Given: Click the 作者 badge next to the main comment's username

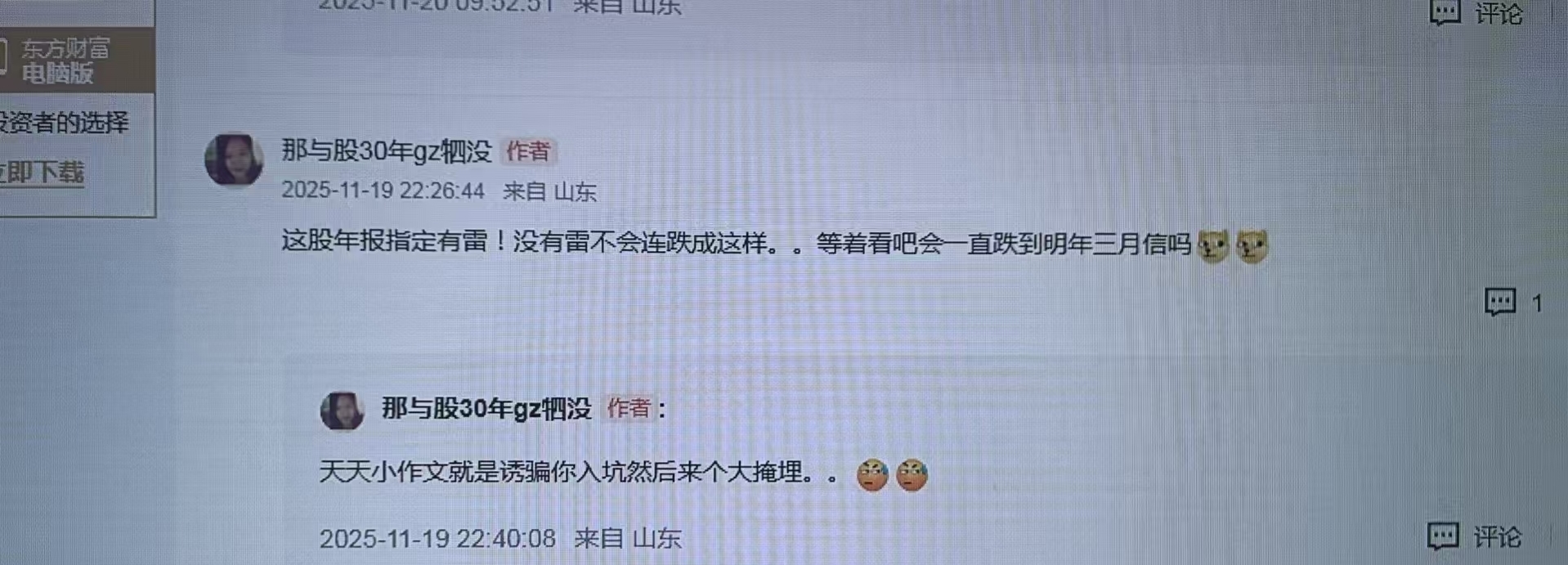Looking at the screenshot, I should (528, 151).
